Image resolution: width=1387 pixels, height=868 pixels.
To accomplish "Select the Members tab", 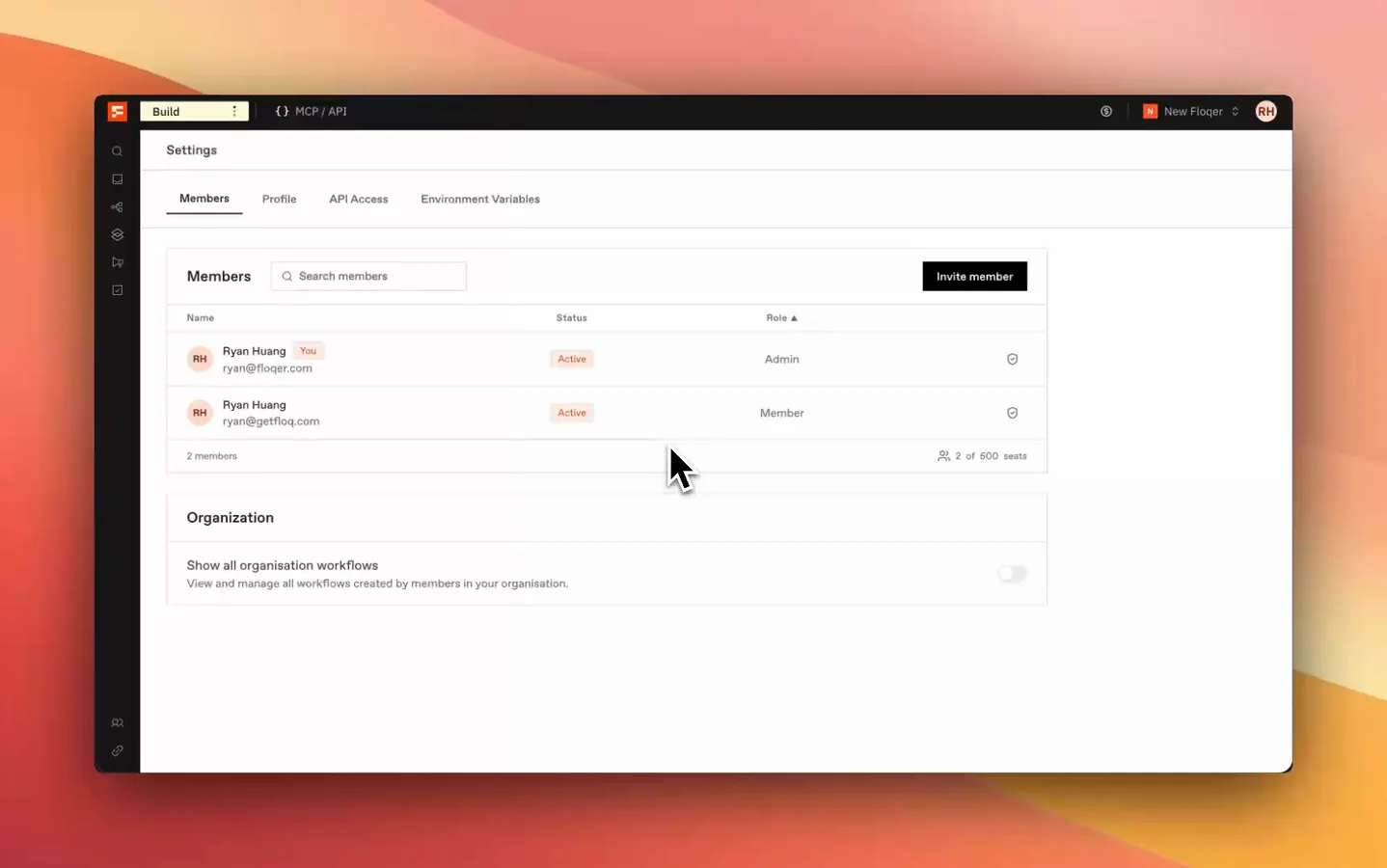I will point(204,199).
